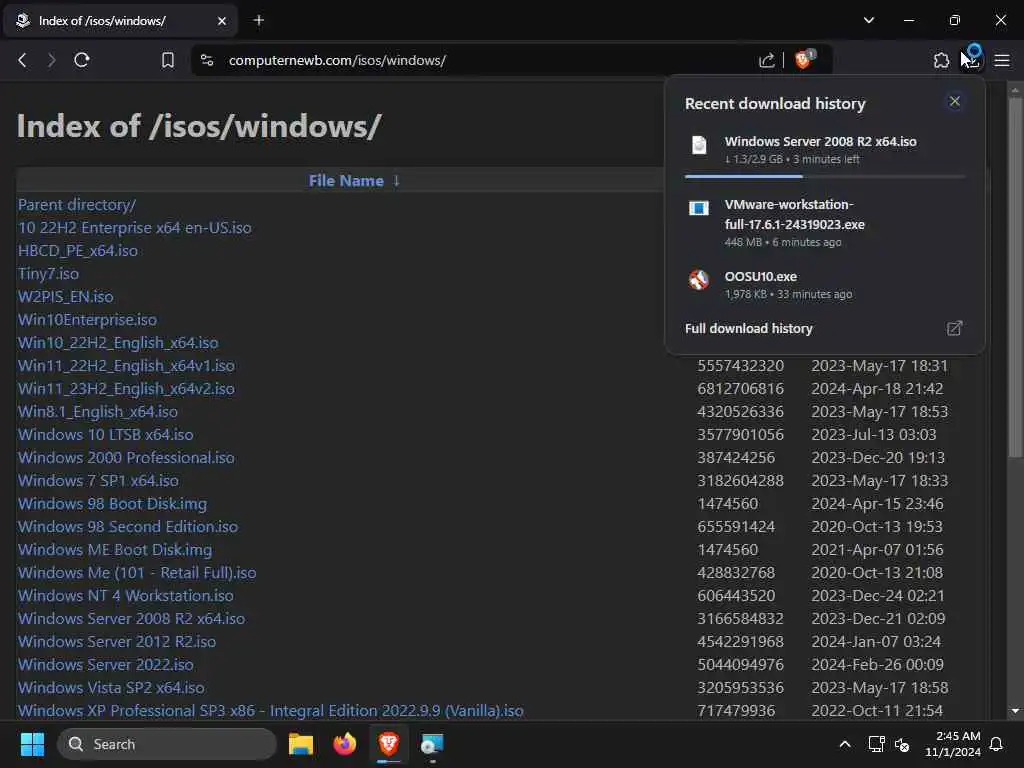Download Tiny7.iso
1024x768 pixels.
[48, 274]
